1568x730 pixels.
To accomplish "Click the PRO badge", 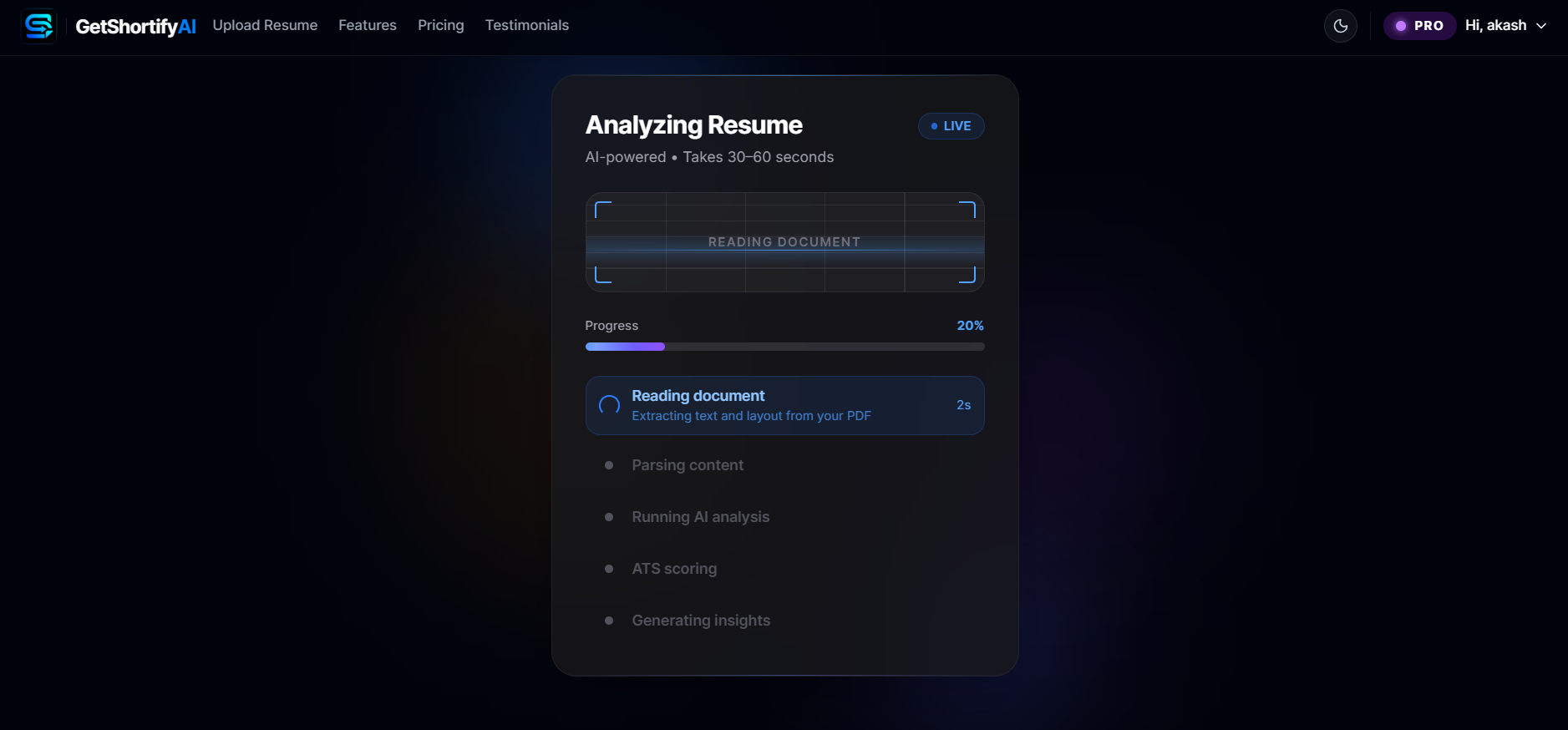I will (x=1420, y=26).
